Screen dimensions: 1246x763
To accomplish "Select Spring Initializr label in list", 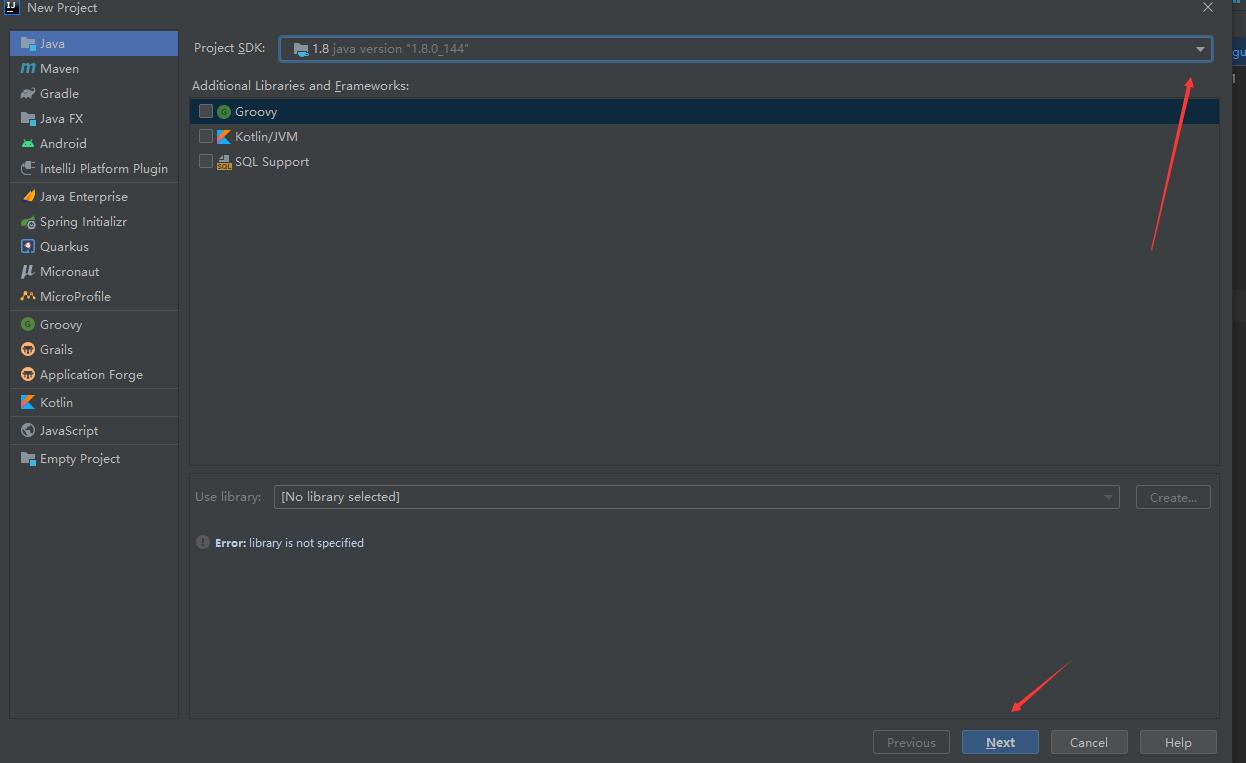I will coord(83,222).
